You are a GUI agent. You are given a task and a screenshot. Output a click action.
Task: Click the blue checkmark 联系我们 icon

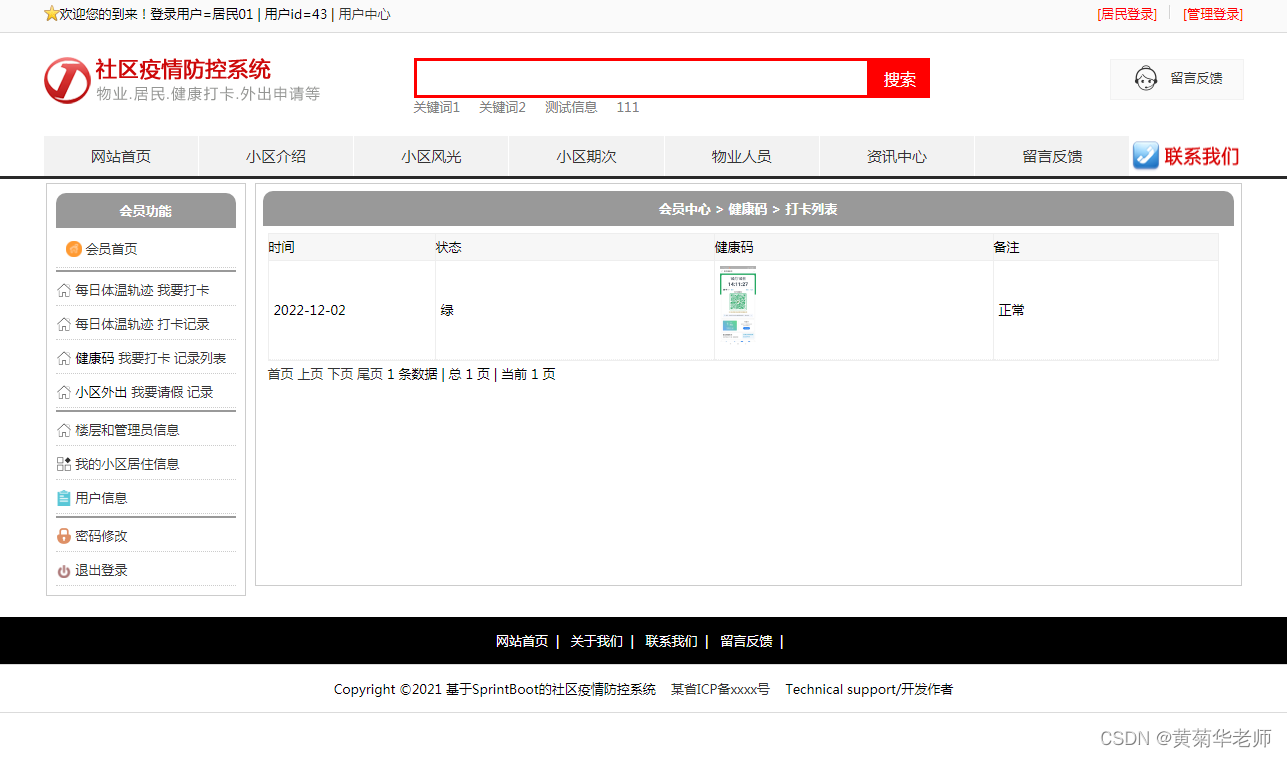(x=1146, y=155)
